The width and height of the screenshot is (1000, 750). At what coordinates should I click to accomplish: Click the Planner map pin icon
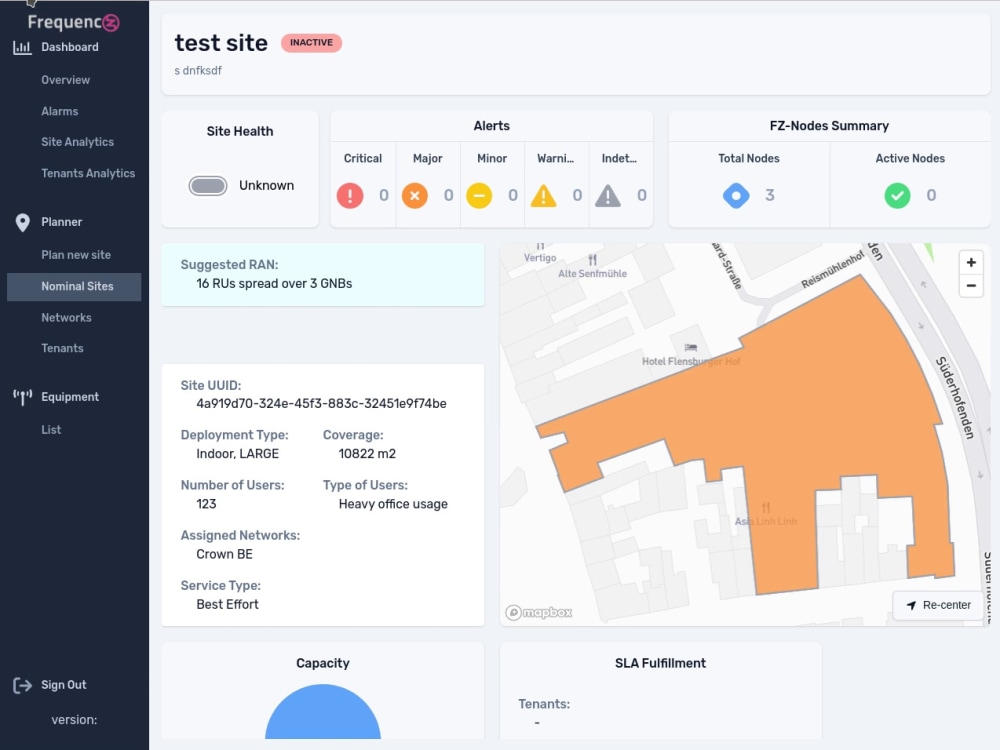(22, 223)
